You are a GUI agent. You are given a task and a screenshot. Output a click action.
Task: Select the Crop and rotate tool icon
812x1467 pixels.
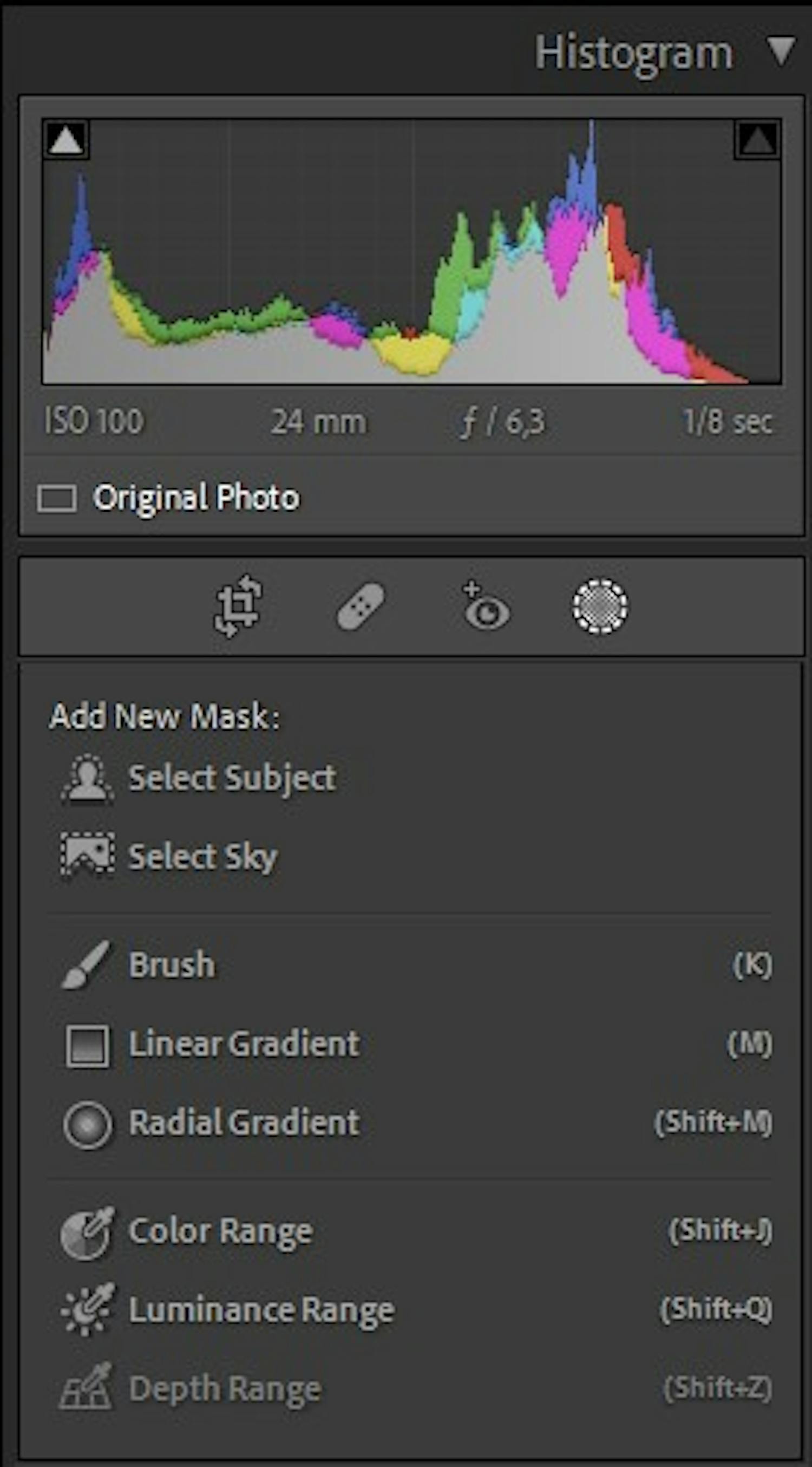click(x=239, y=606)
